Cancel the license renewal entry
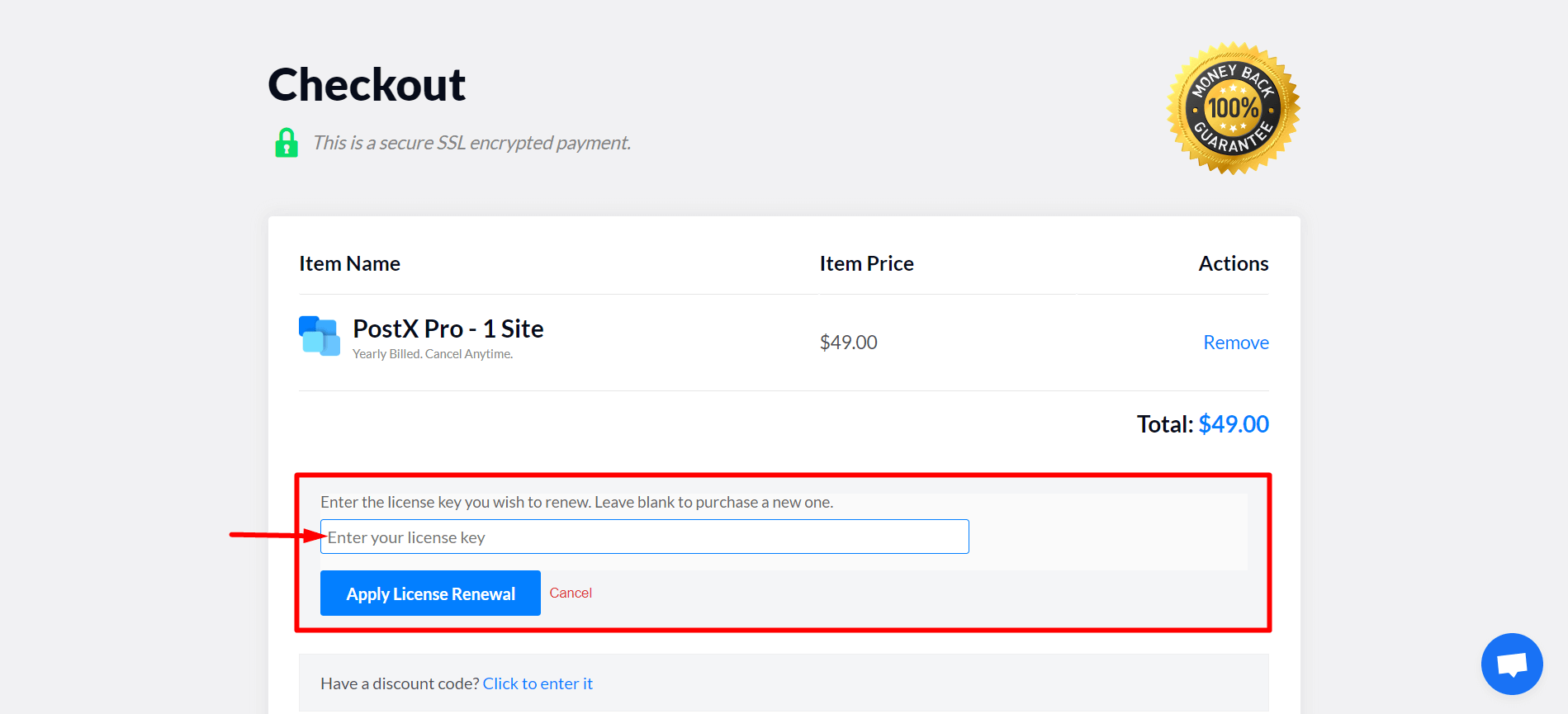Image resolution: width=1568 pixels, height=714 pixels. 570,592
